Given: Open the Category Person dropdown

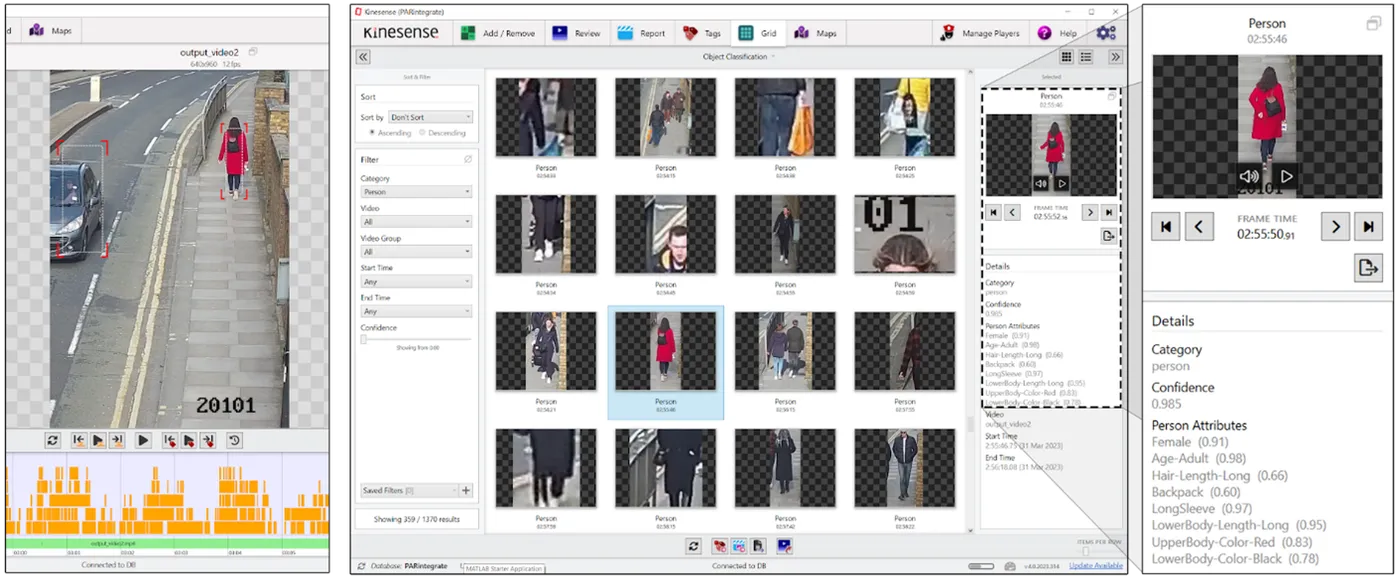Looking at the screenshot, I should point(416,191).
